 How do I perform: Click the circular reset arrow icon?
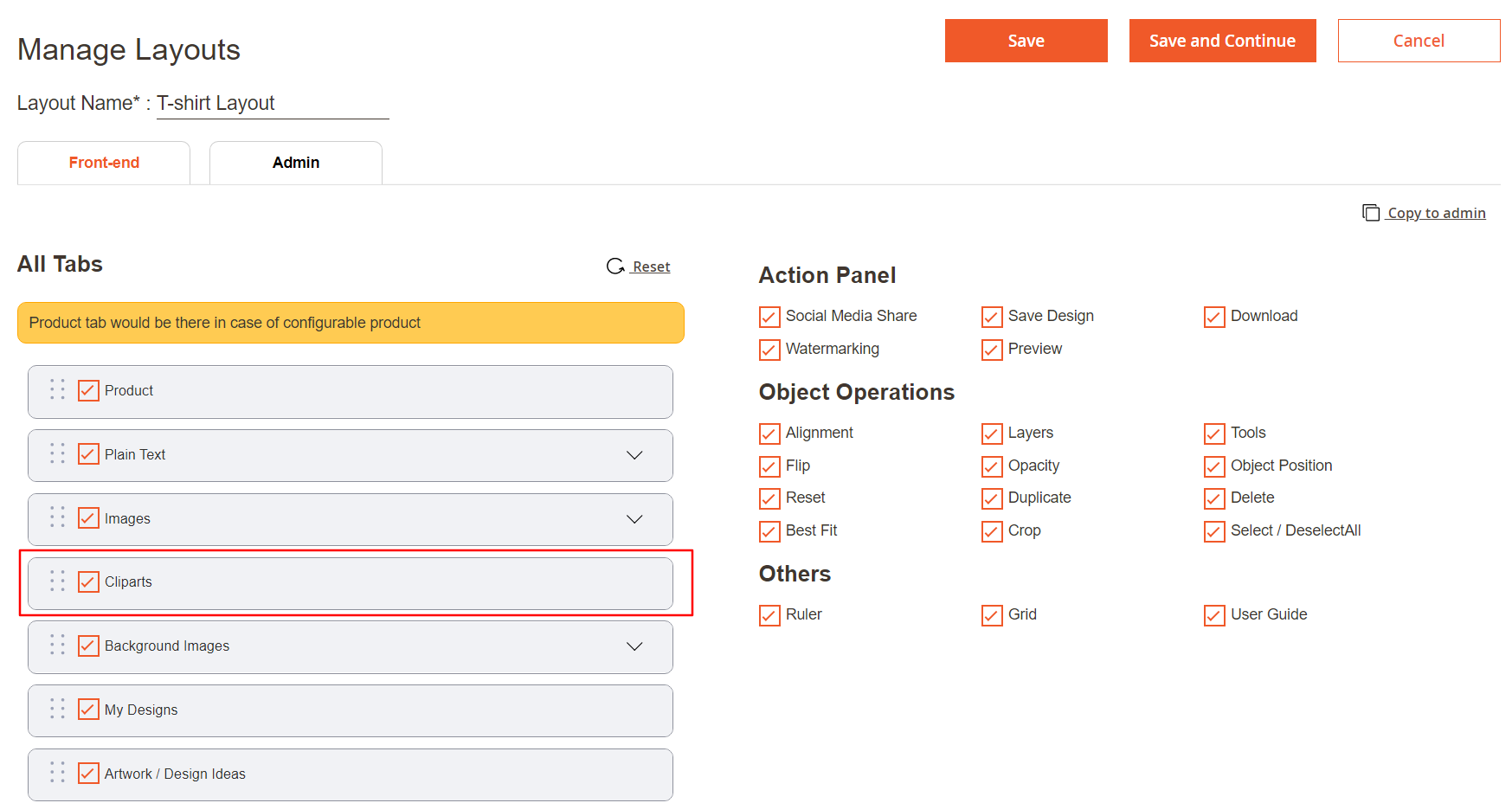(x=615, y=267)
